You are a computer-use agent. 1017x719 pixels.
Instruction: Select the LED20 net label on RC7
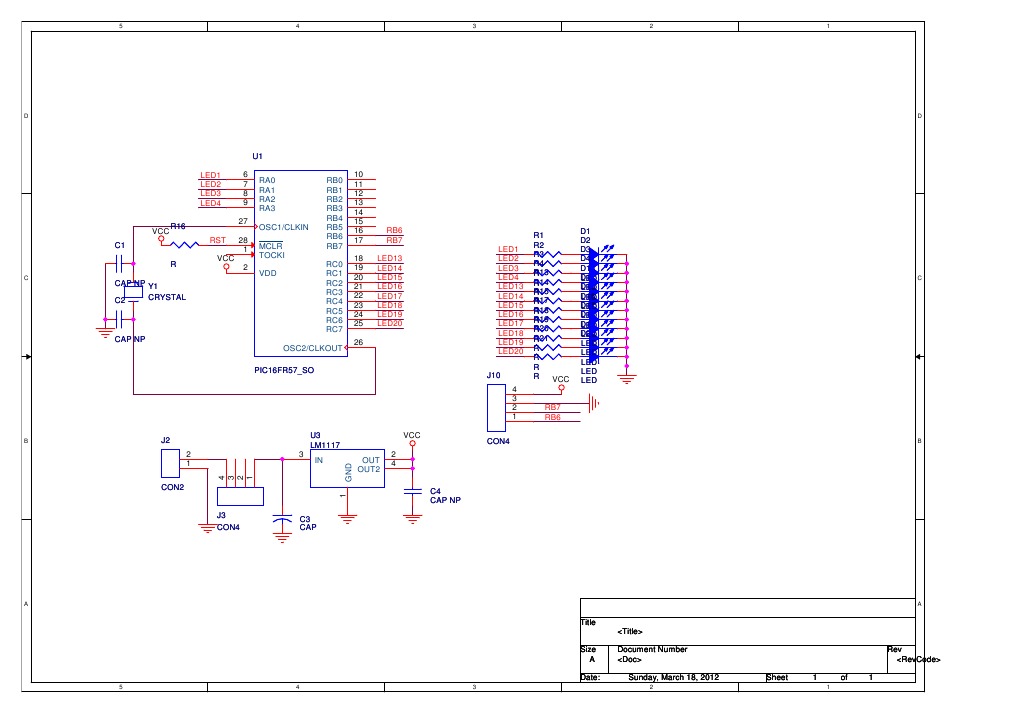tap(392, 323)
